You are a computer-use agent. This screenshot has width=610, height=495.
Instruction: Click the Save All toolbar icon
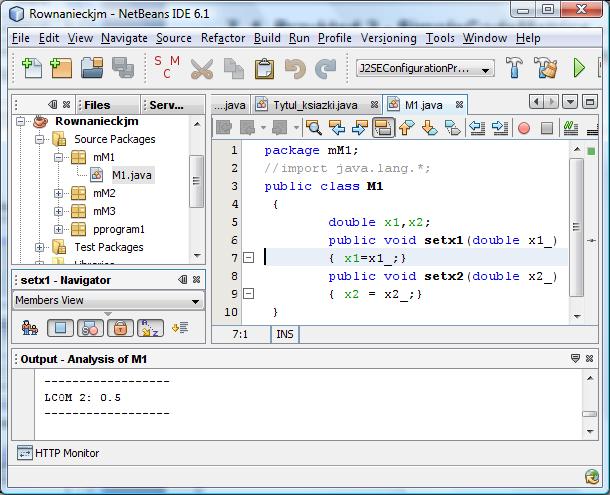[x=123, y=68]
